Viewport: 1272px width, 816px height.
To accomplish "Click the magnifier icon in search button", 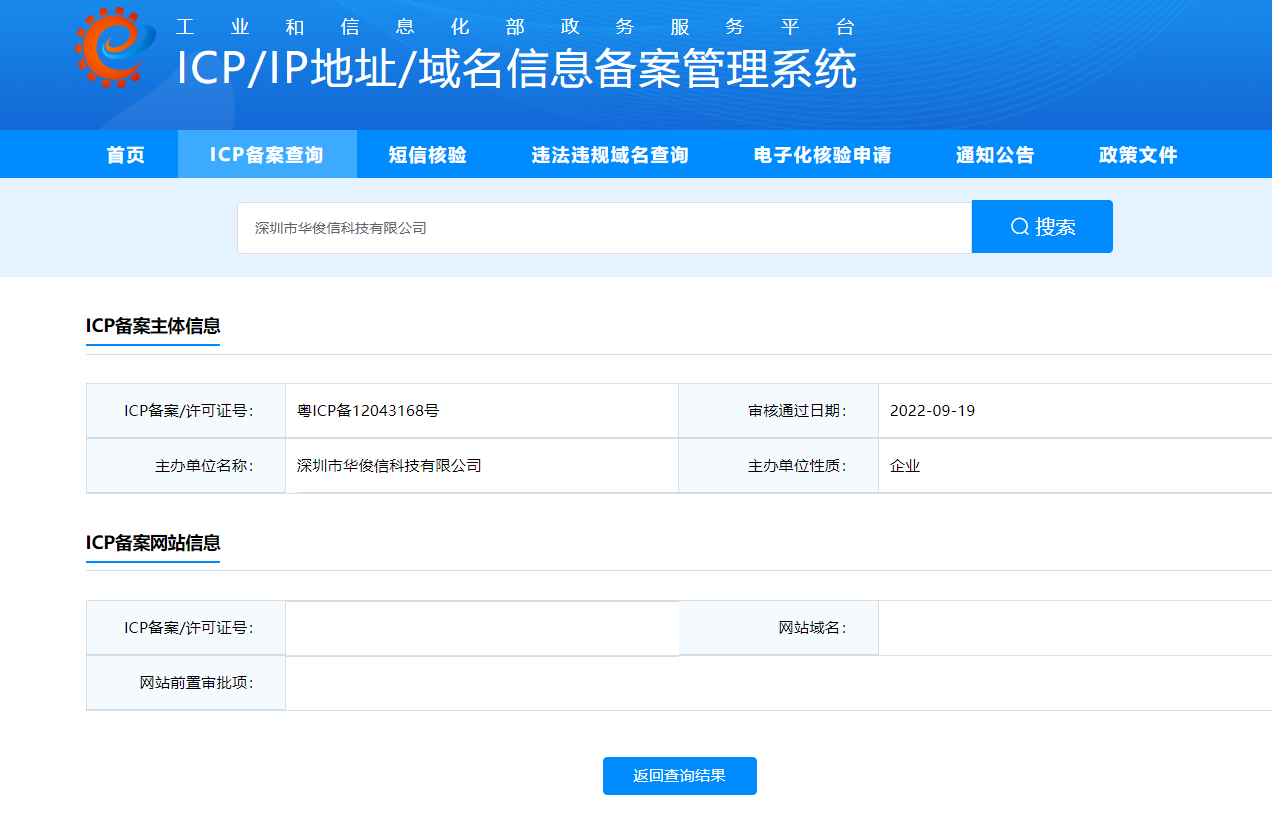I will tap(1019, 227).
